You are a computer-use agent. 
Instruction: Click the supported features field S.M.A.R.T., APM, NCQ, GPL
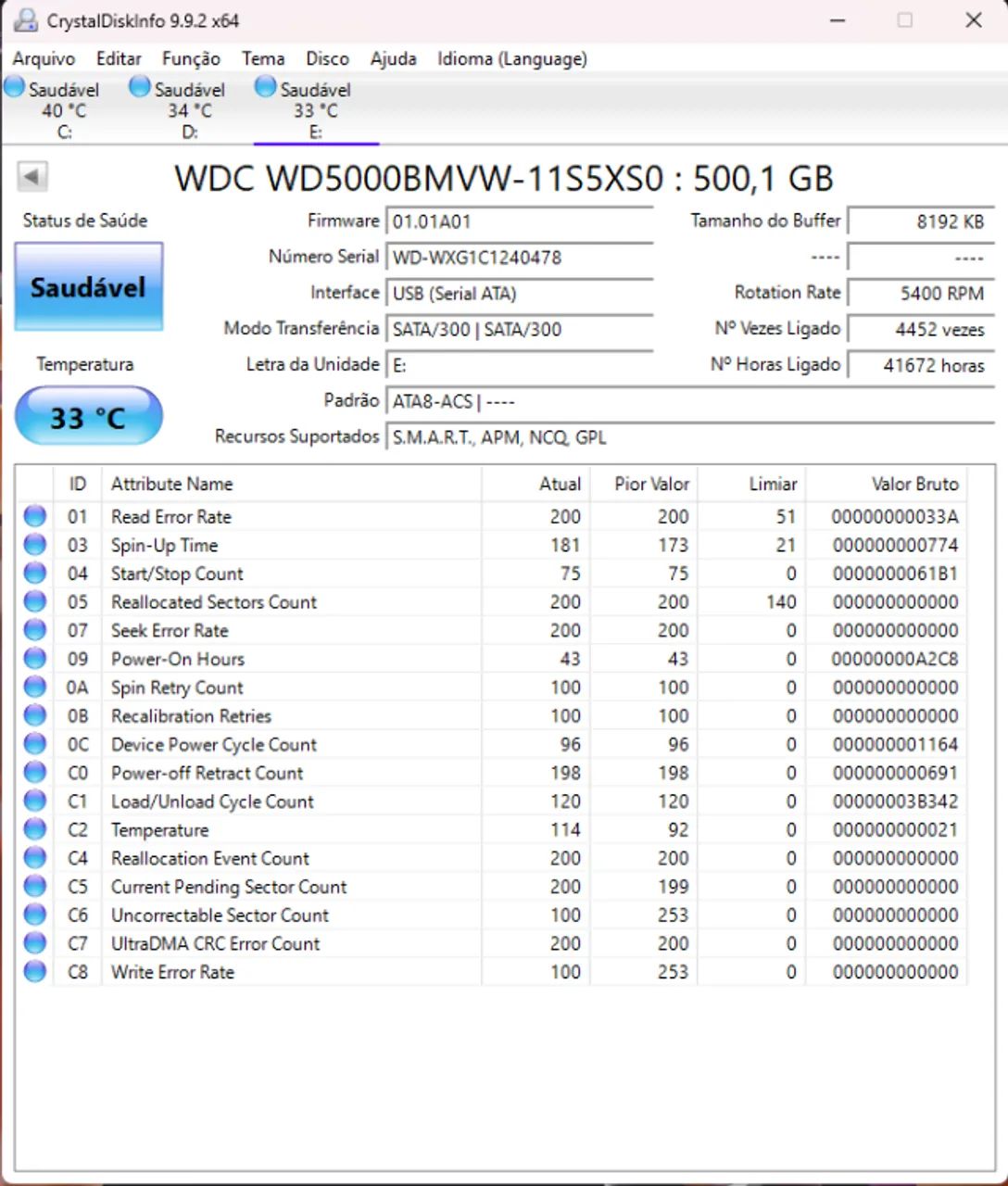(x=689, y=437)
